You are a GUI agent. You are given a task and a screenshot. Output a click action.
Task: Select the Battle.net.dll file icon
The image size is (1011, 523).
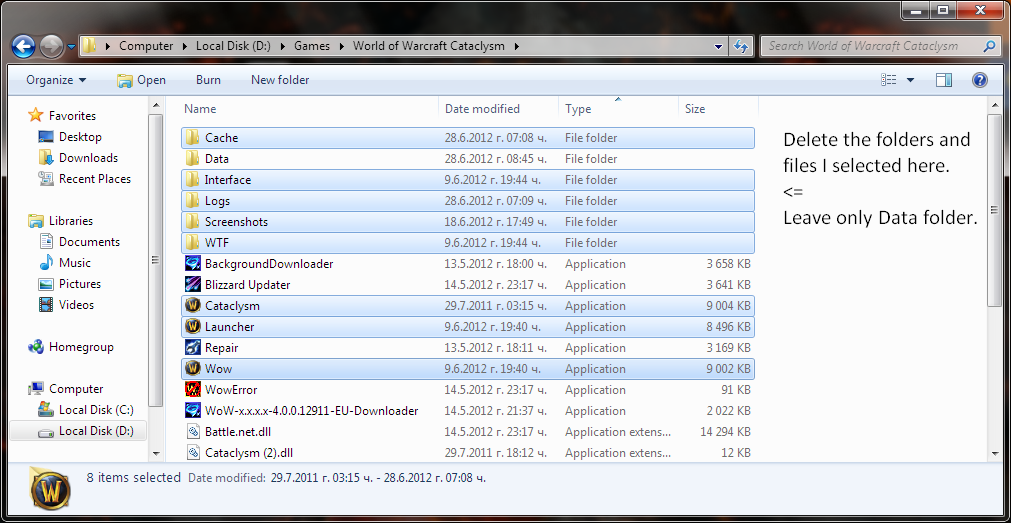click(192, 432)
